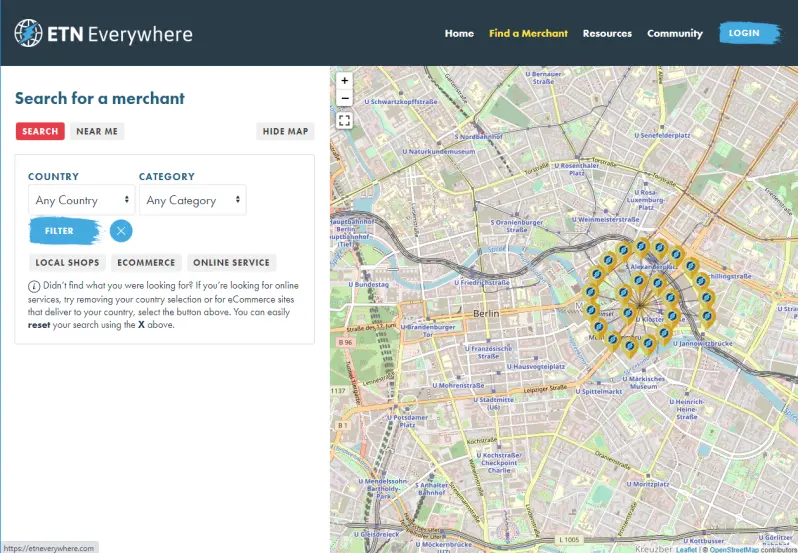Click the U Kochstraße/Checkpoint Charlie label

click(x=499, y=462)
